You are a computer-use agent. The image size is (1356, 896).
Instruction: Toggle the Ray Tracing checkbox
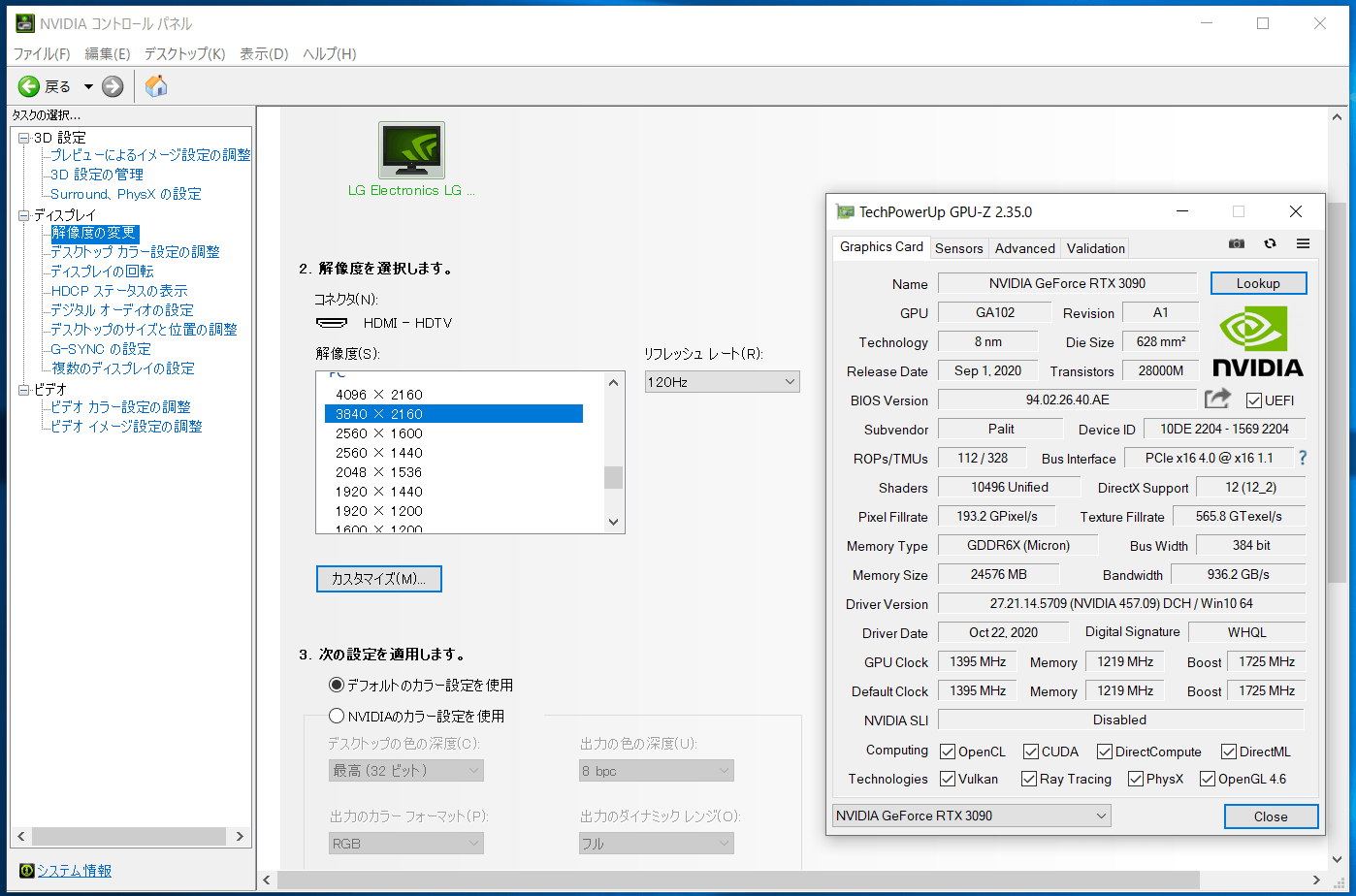(1029, 779)
